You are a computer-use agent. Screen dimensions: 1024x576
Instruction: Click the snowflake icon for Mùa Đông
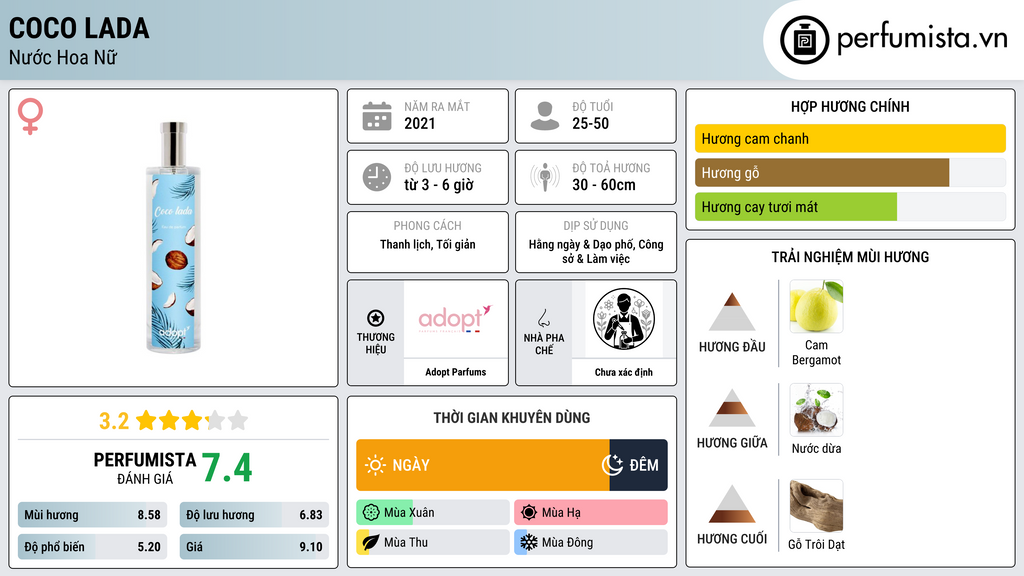click(529, 542)
